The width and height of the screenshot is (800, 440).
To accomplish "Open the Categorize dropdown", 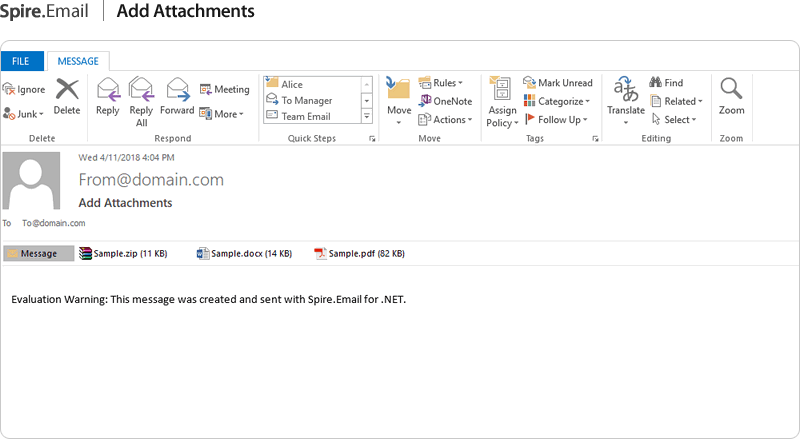I will click(557, 101).
